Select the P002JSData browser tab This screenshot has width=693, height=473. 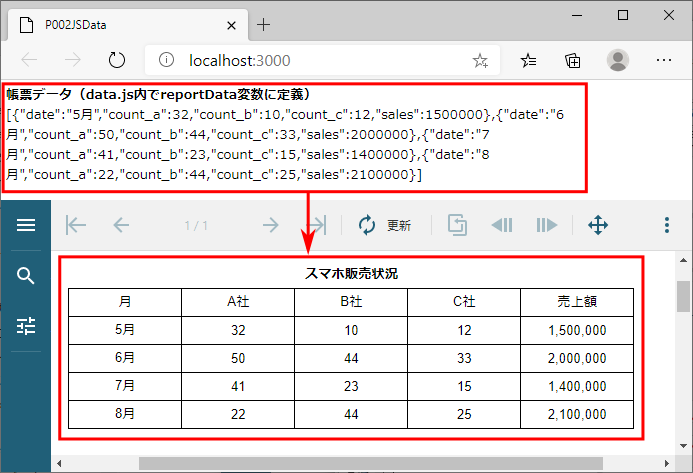pos(128,25)
